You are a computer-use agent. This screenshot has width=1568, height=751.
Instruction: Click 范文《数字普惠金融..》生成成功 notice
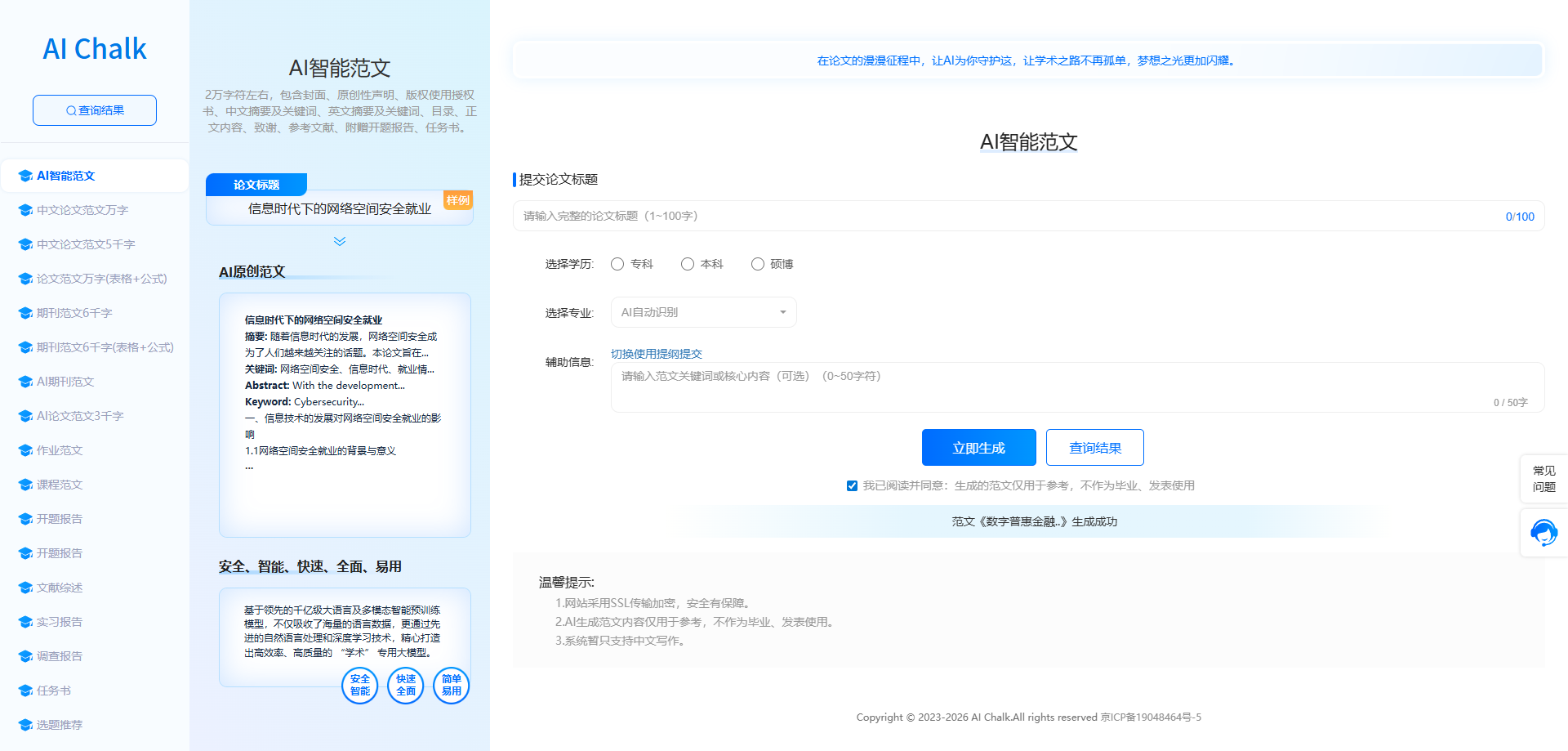(1034, 521)
